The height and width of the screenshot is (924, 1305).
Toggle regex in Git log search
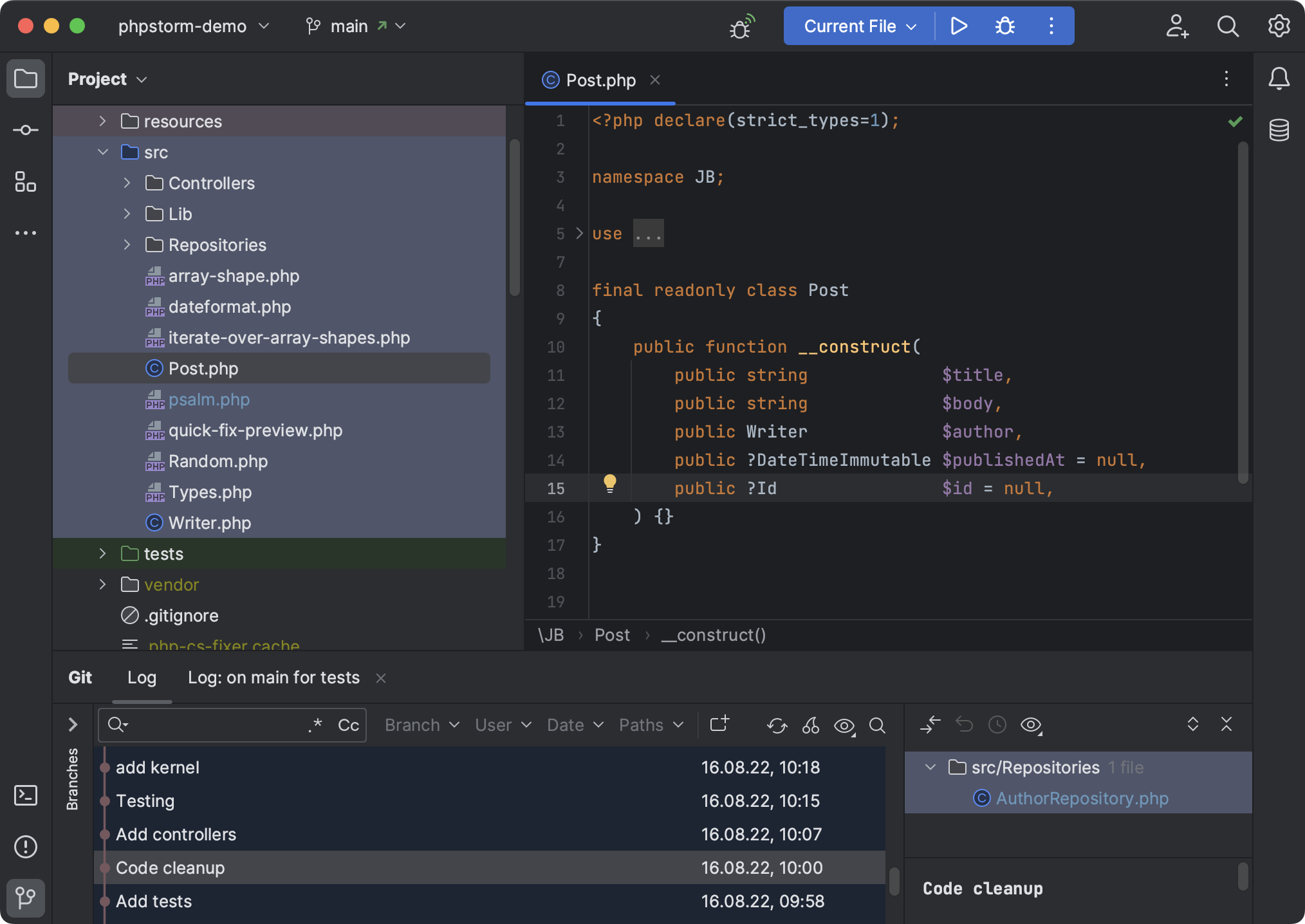[x=315, y=725]
